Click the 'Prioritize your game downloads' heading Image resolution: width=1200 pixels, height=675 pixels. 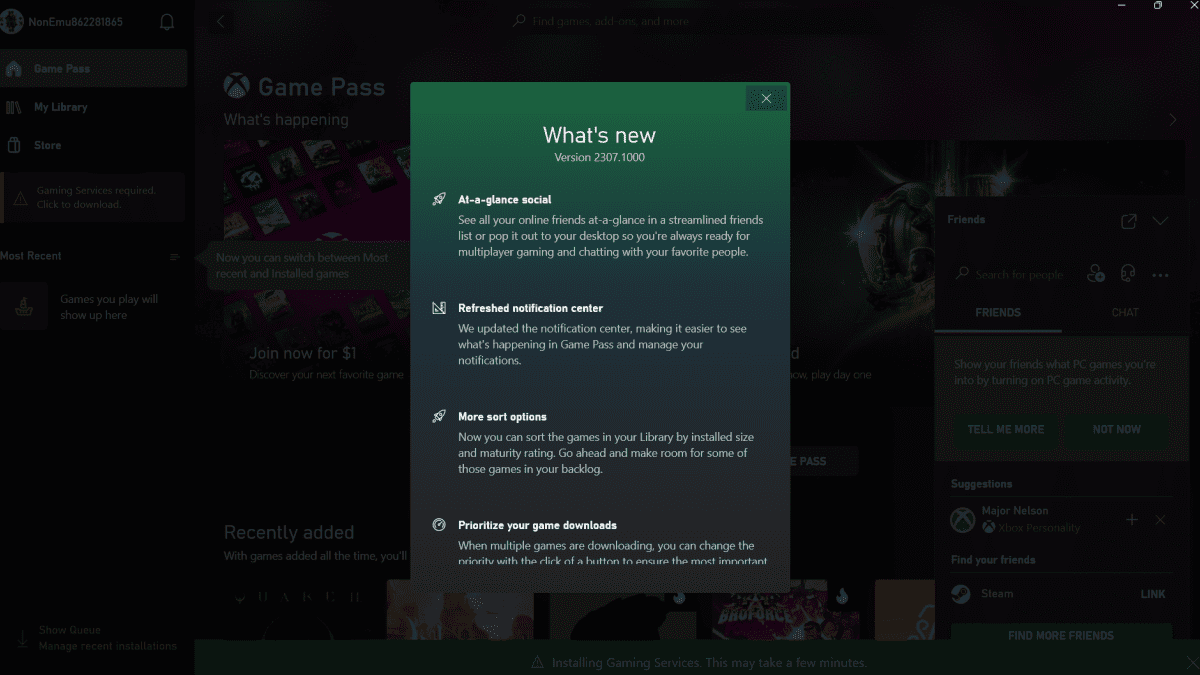[x=537, y=525]
